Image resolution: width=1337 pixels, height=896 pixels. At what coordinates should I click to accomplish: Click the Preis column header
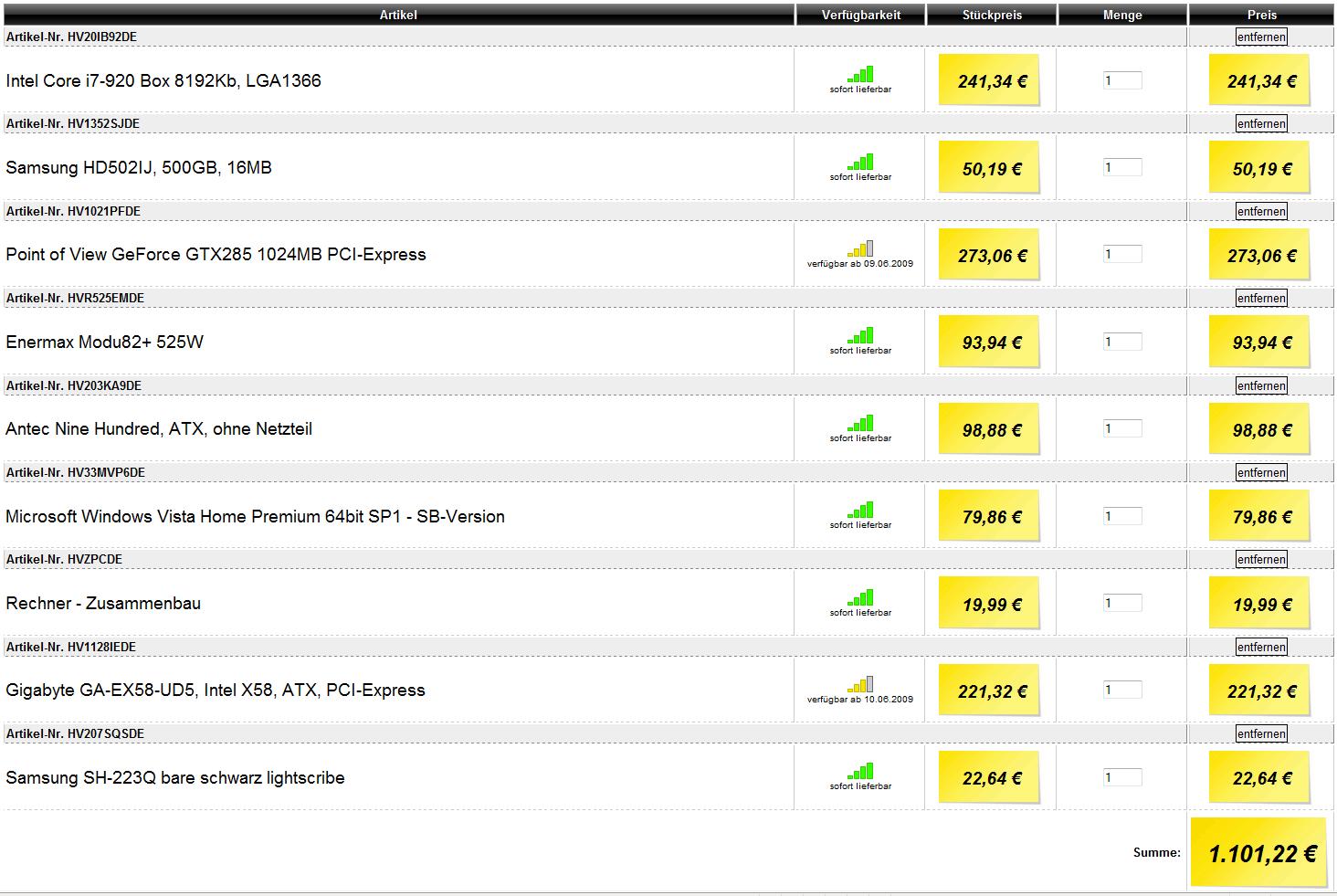tap(1262, 15)
